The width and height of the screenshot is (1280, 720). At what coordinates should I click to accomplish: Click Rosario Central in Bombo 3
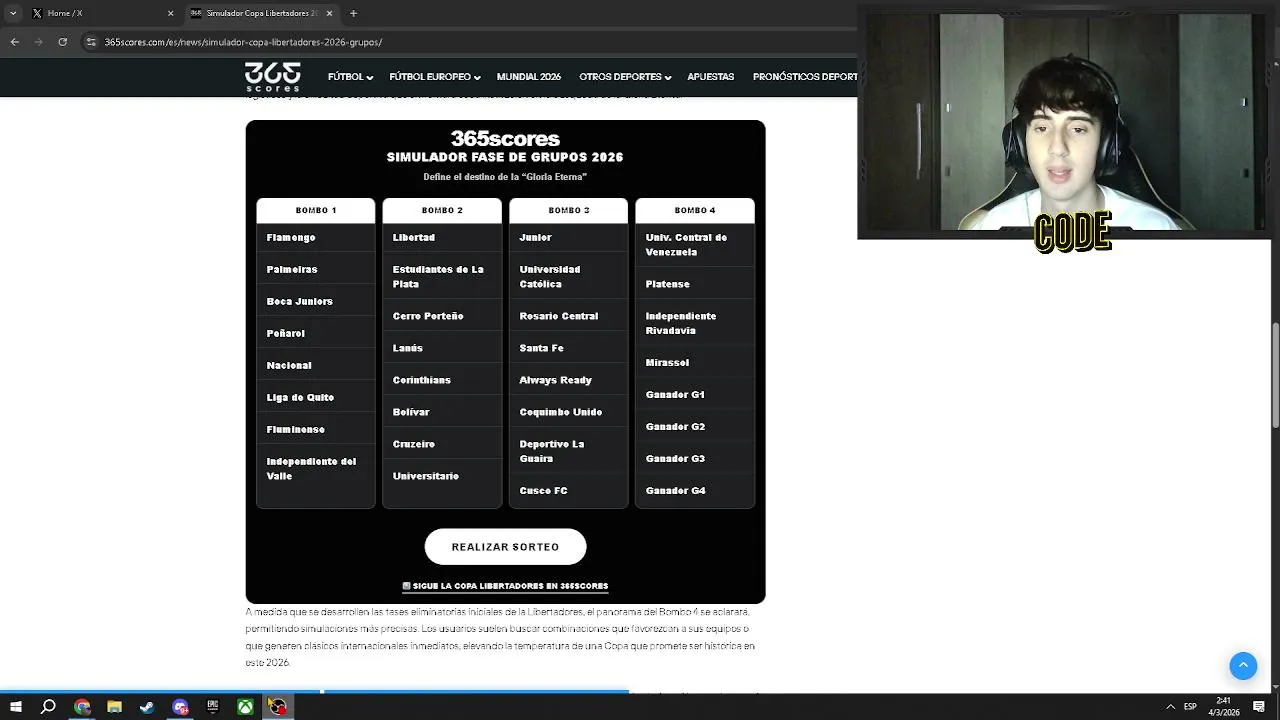[559, 316]
